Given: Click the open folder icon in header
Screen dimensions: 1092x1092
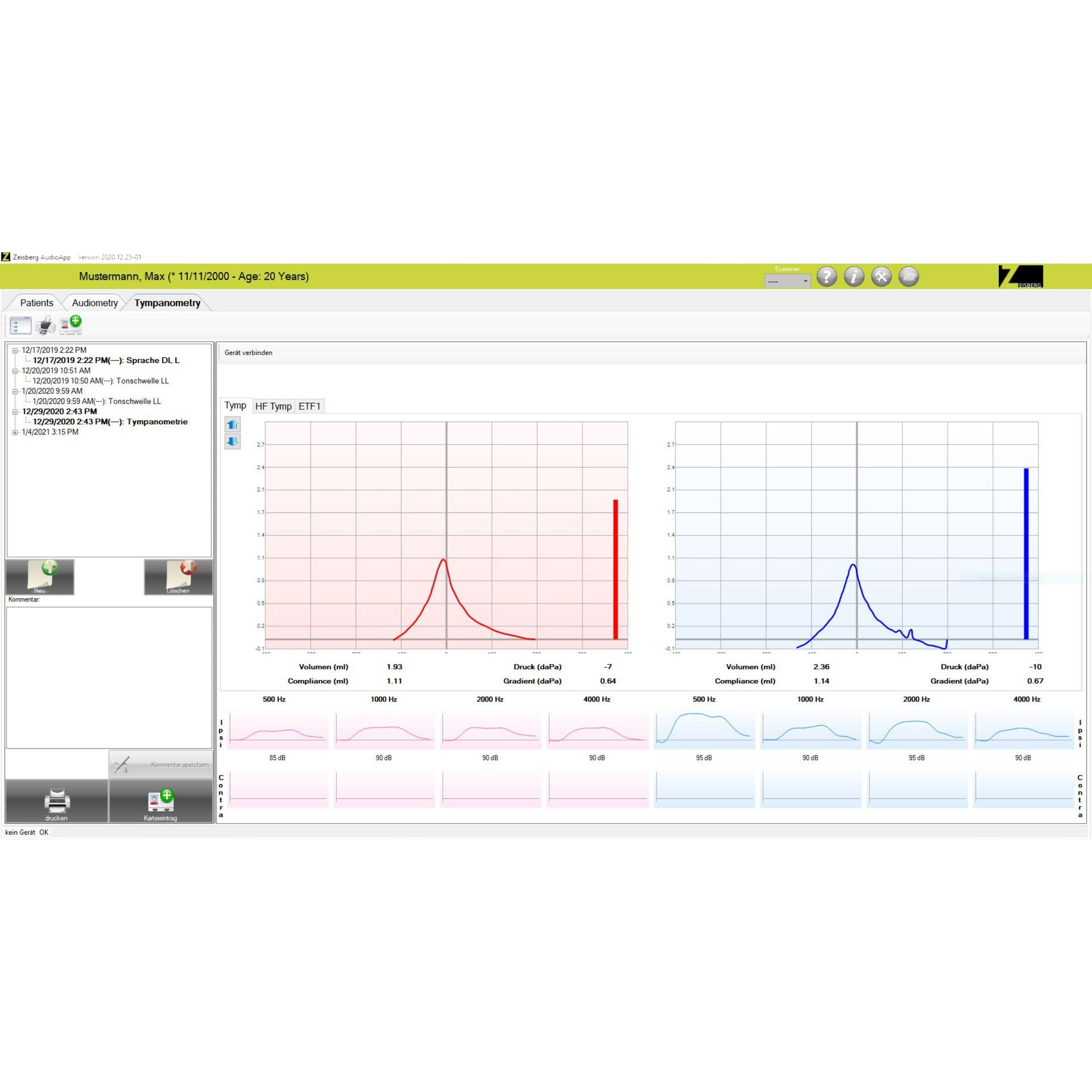Looking at the screenshot, I should tap(909, 277).
